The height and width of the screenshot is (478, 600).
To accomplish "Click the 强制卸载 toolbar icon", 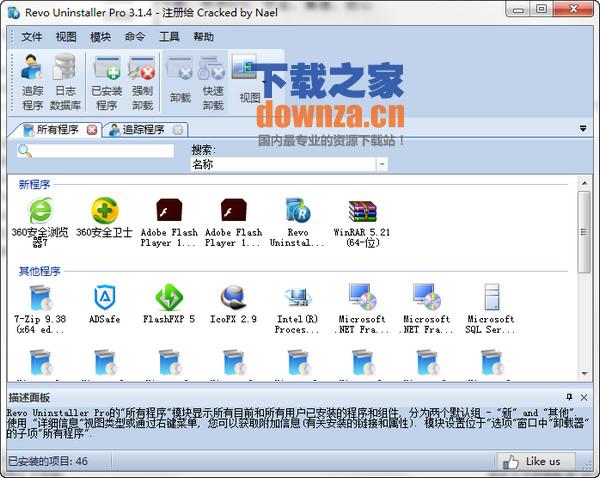I will [x=142, y=81].
